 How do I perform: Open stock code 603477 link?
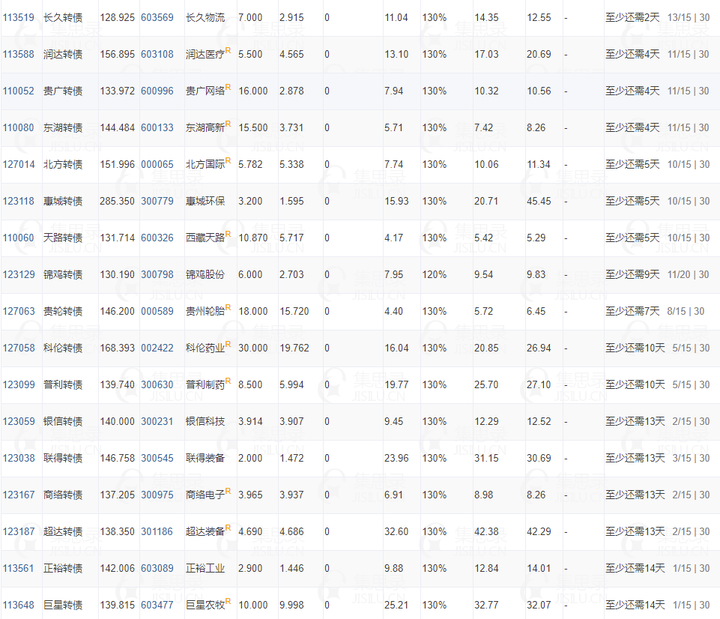157,605
